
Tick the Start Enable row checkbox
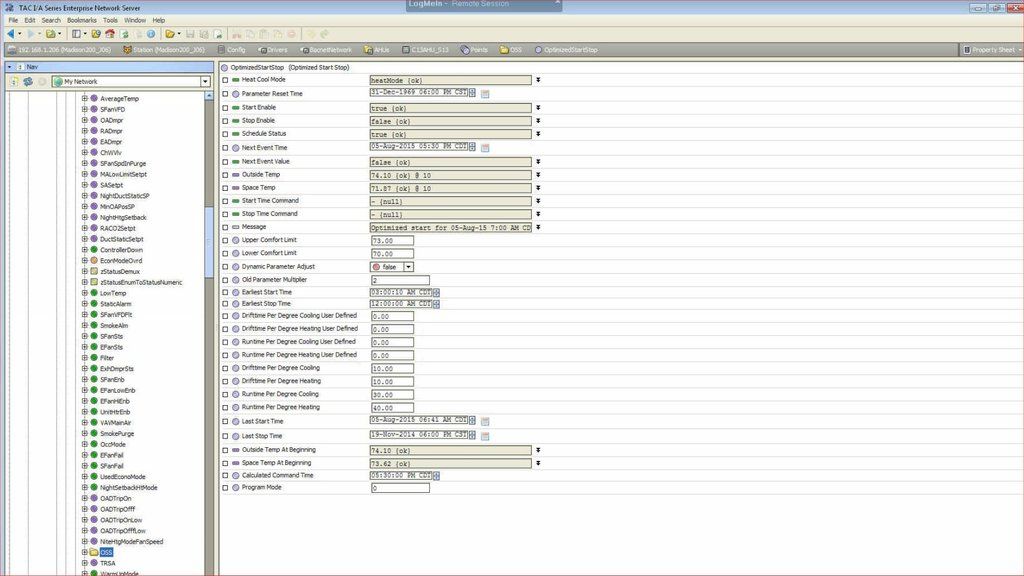point(225,107)
